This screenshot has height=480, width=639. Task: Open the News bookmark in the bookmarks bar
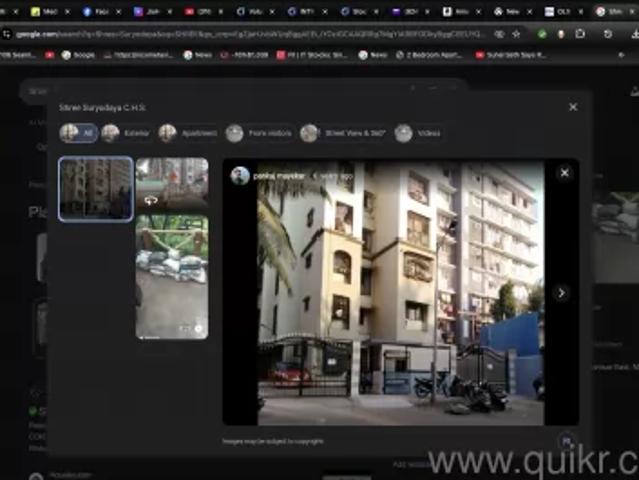[x=200, y=55]
